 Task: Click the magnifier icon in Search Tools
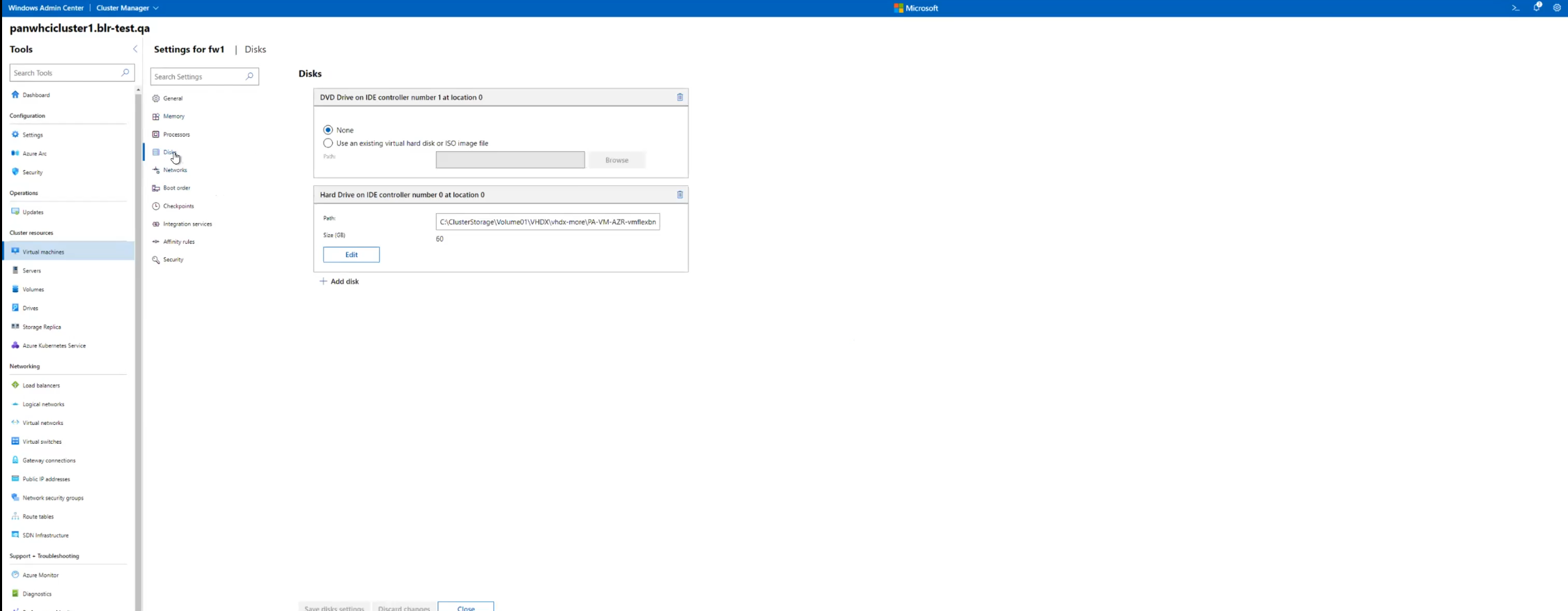(125, 72)
